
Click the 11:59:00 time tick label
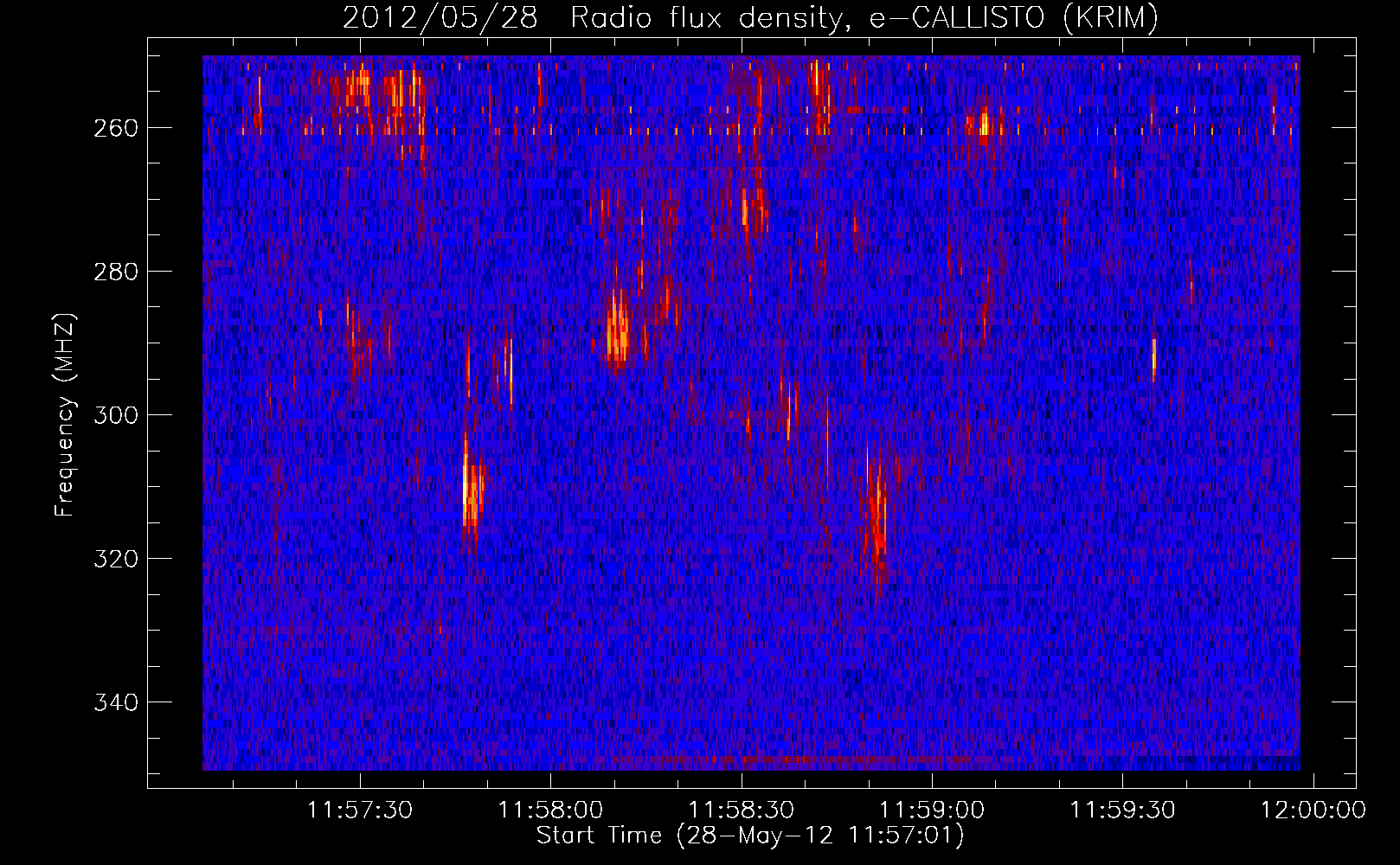tap(932, 810)
